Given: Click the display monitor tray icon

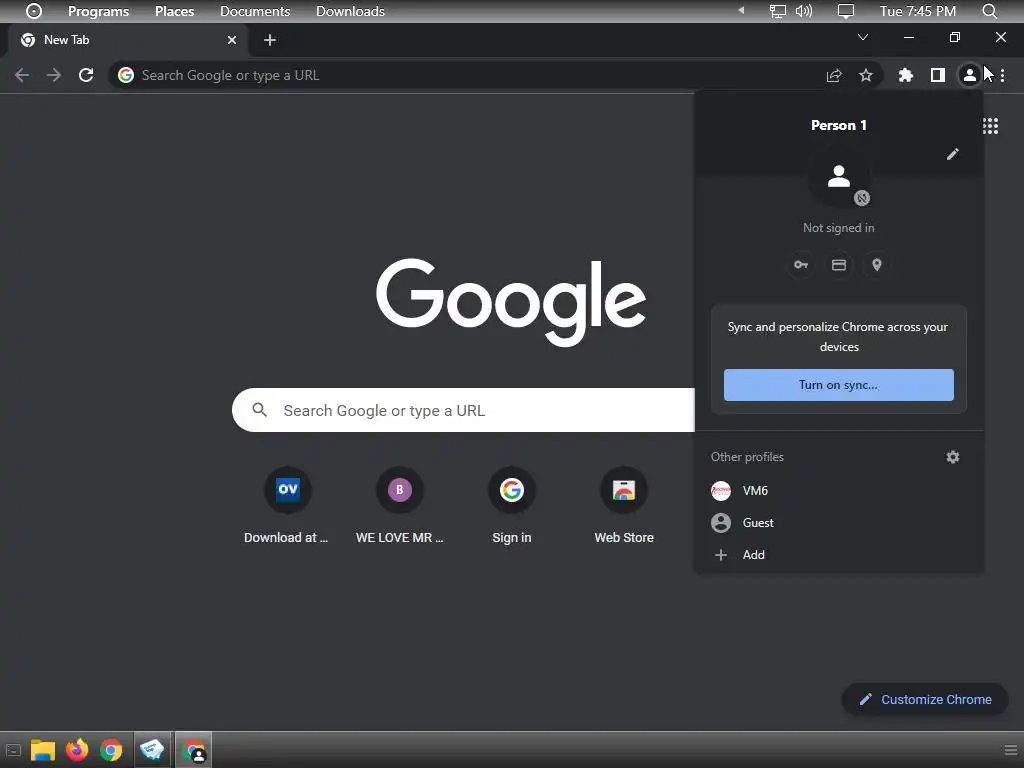Looking at the screenshot, I should pos(846,11).
